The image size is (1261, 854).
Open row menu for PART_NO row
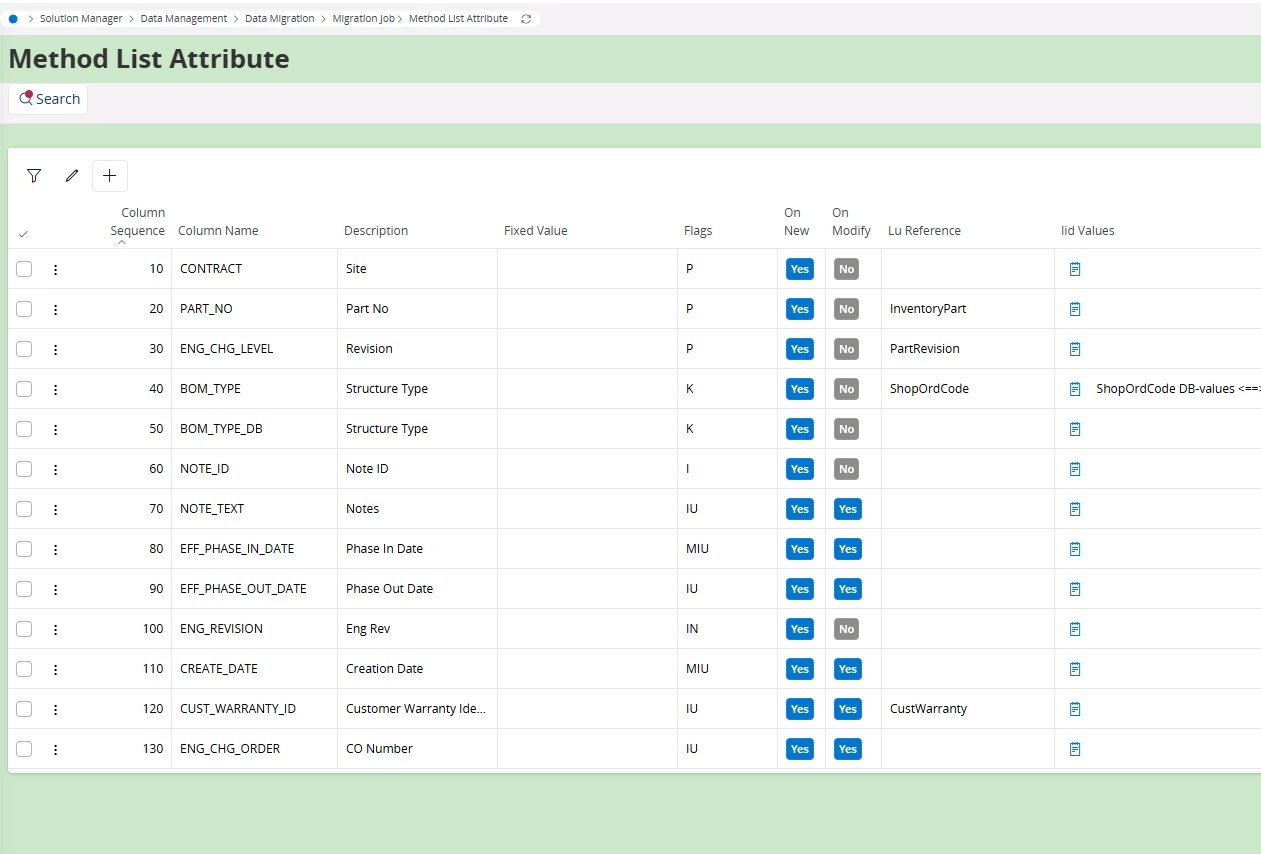(x=55, y=309)
